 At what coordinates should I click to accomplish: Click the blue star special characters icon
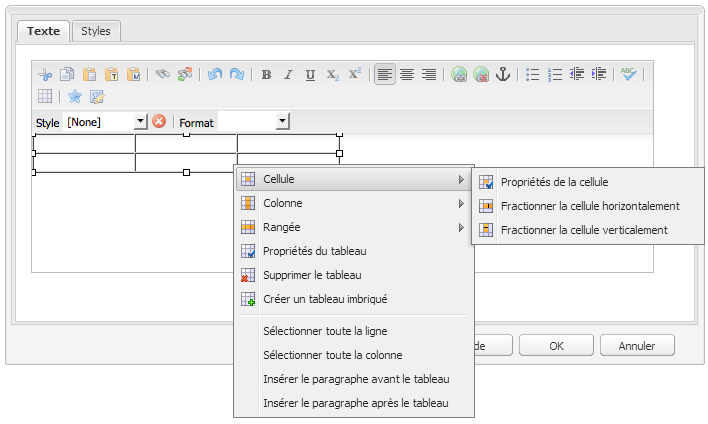tap(75, 96)
